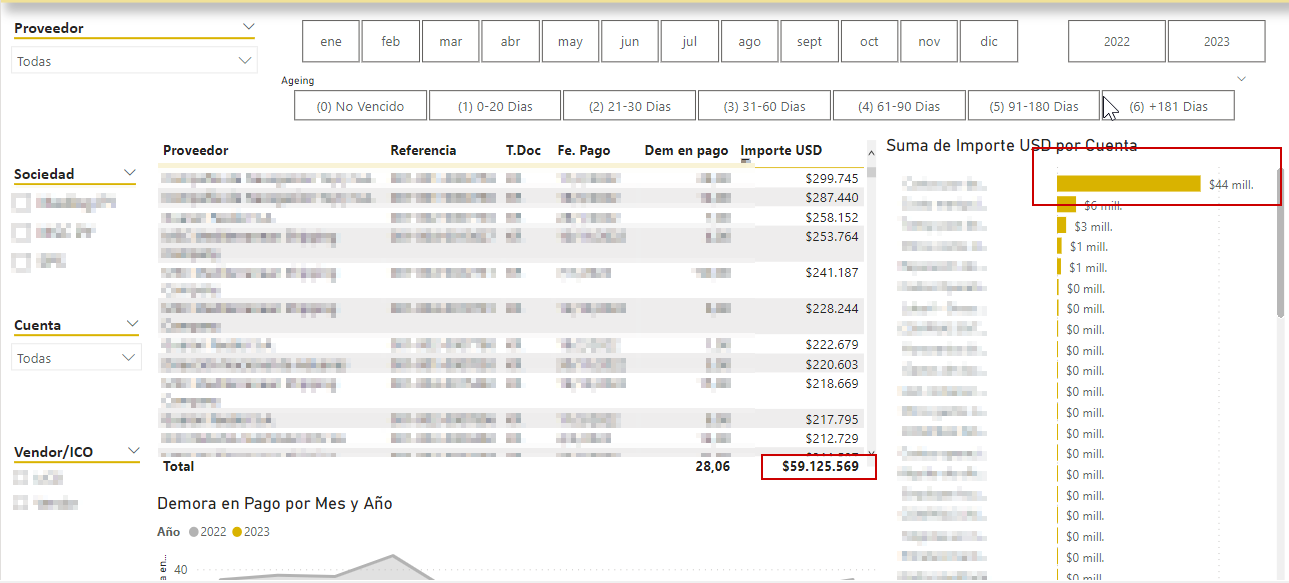Select the $228.244 amount cell
The width and height of the screenshot is (1289, 583).
pos(832,309)
